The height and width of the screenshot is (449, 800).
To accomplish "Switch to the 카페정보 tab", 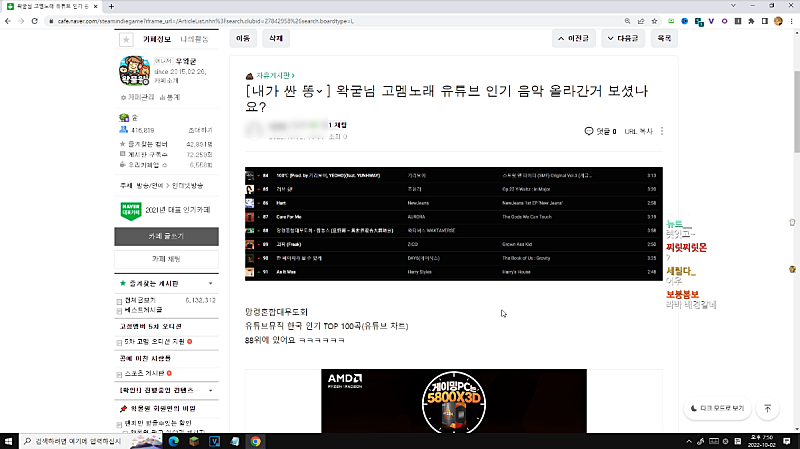I will coord(156,39).
